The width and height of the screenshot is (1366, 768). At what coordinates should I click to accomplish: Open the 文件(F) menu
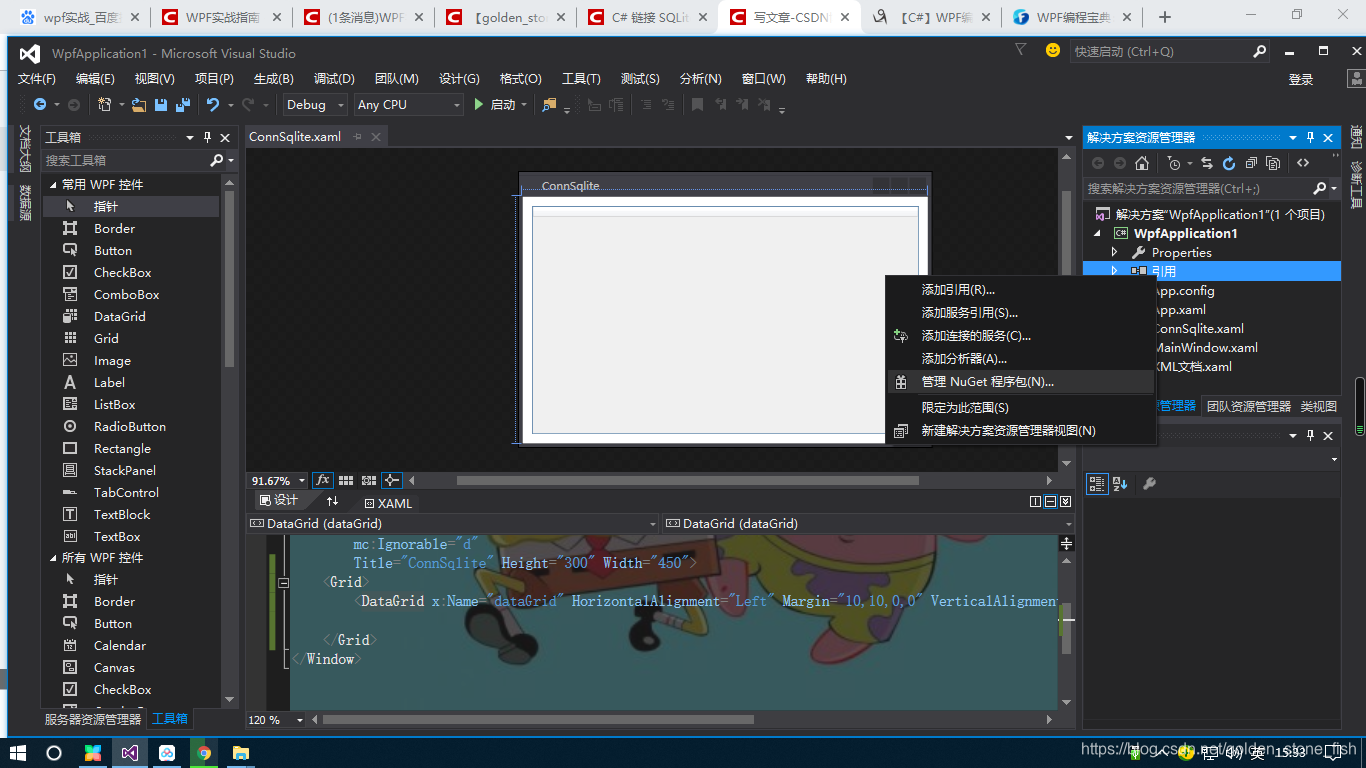point(37,79)
